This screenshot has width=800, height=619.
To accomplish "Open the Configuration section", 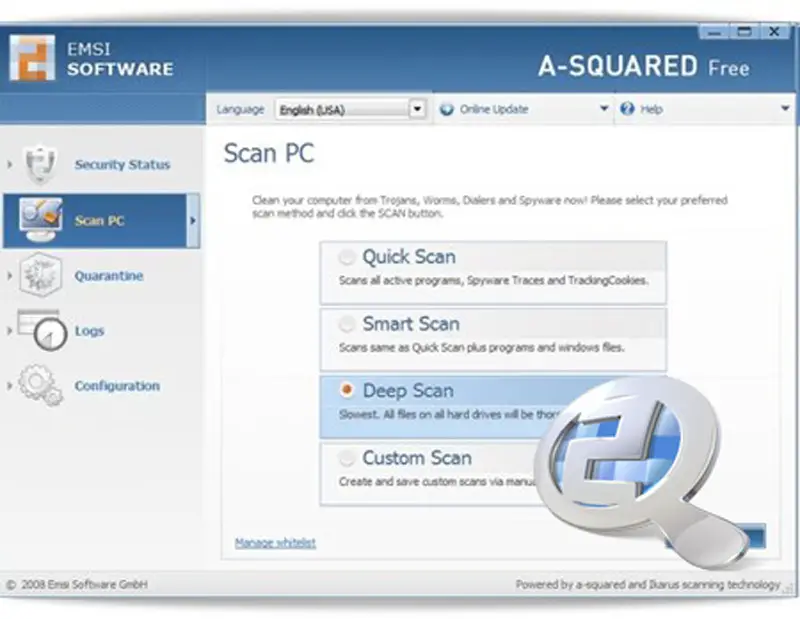I will pyautogui.click(x=117, y=386).
